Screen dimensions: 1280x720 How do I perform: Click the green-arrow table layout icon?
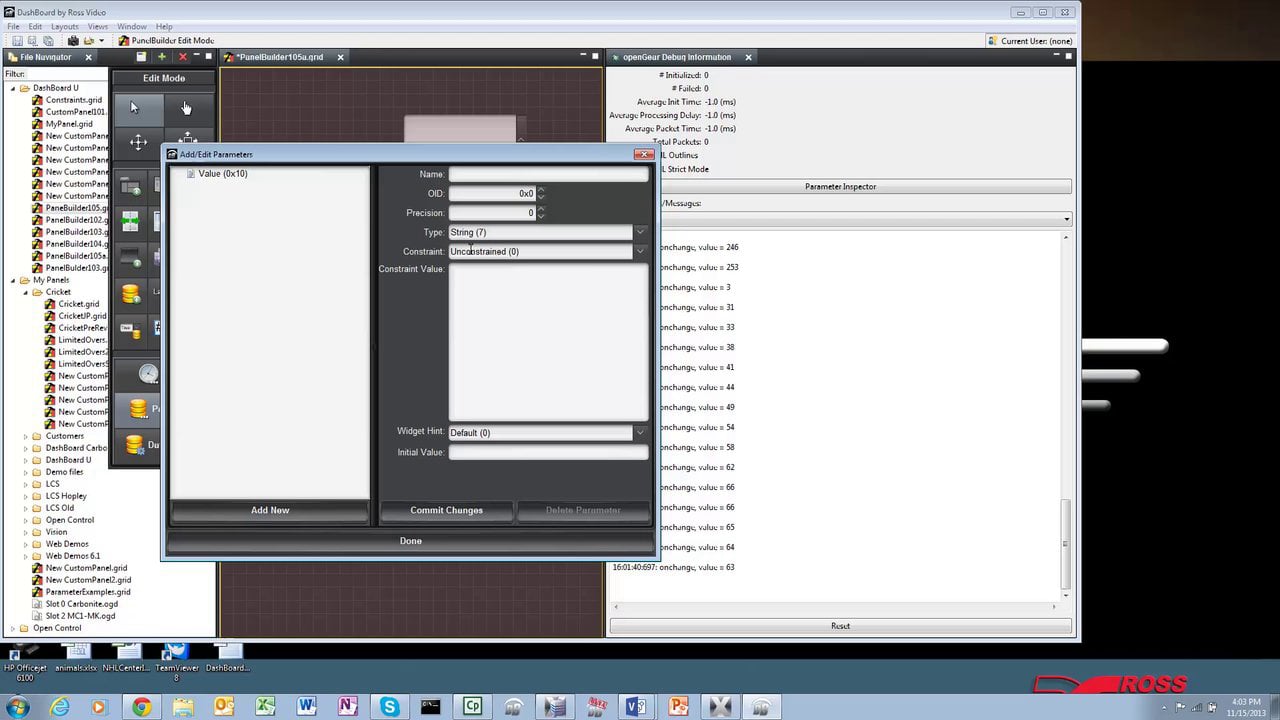130,221
